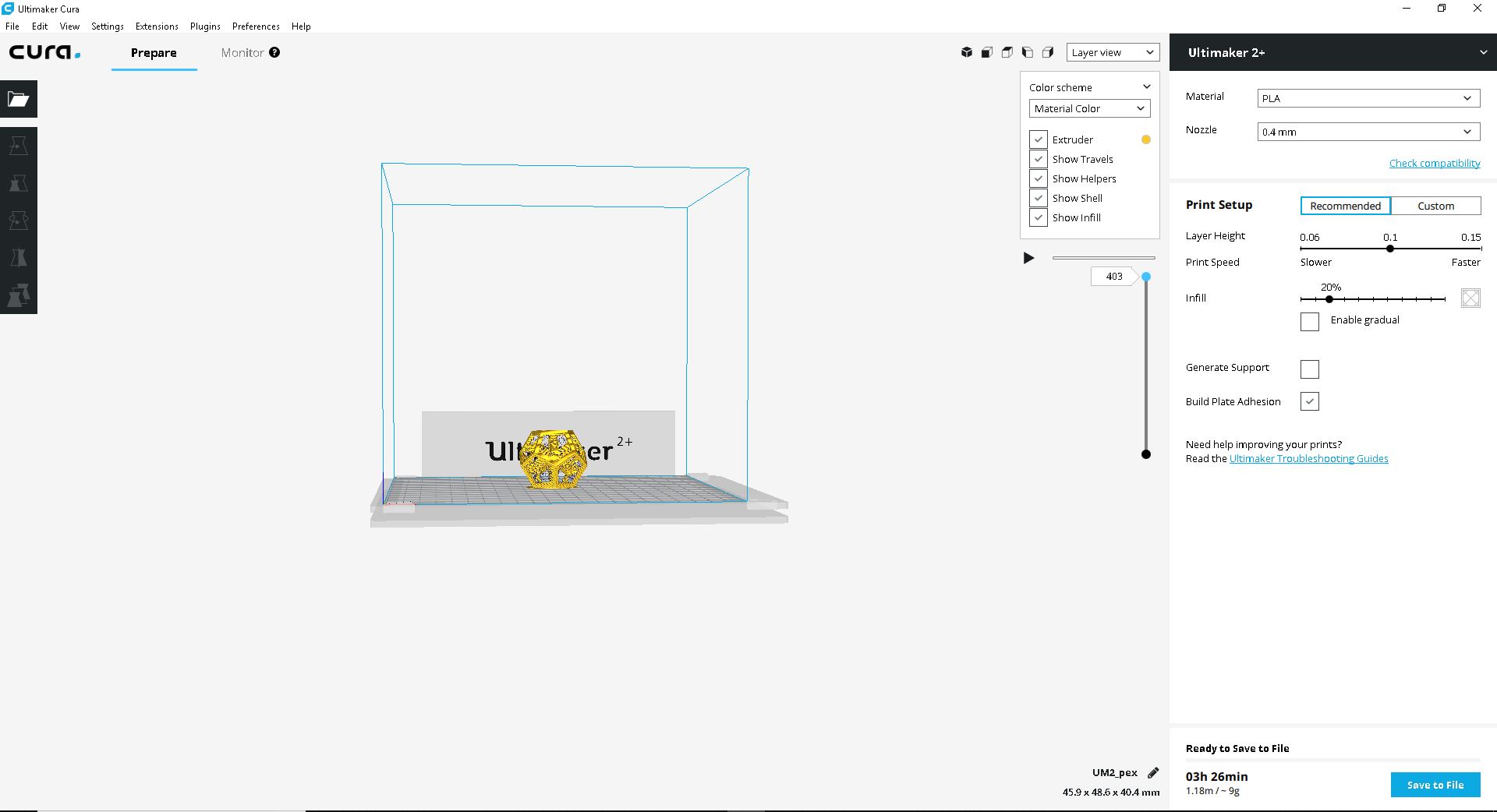1497x812 pixels.
Task: Select Recommended print setup mode
Action: coord(1346,206)
